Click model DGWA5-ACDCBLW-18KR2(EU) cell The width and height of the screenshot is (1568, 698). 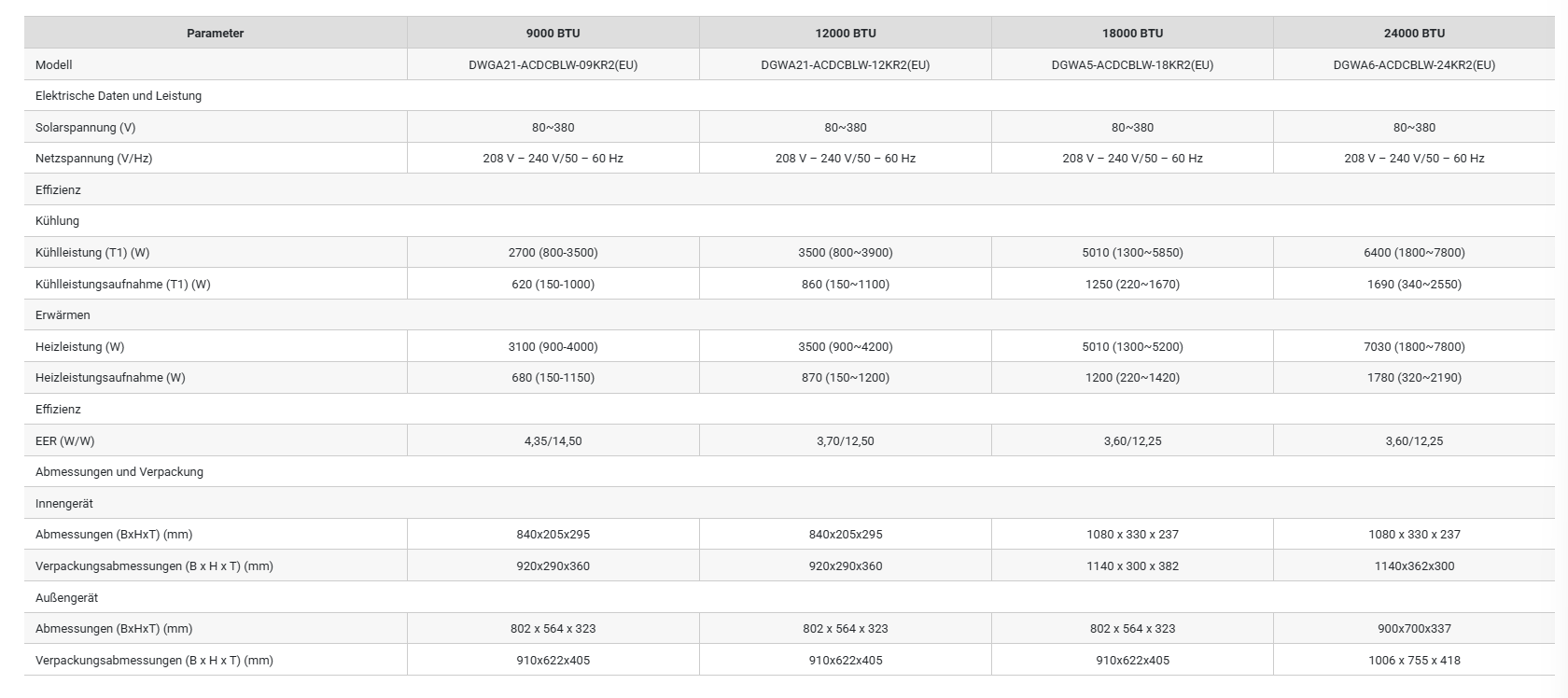(x=1132, y=64)
